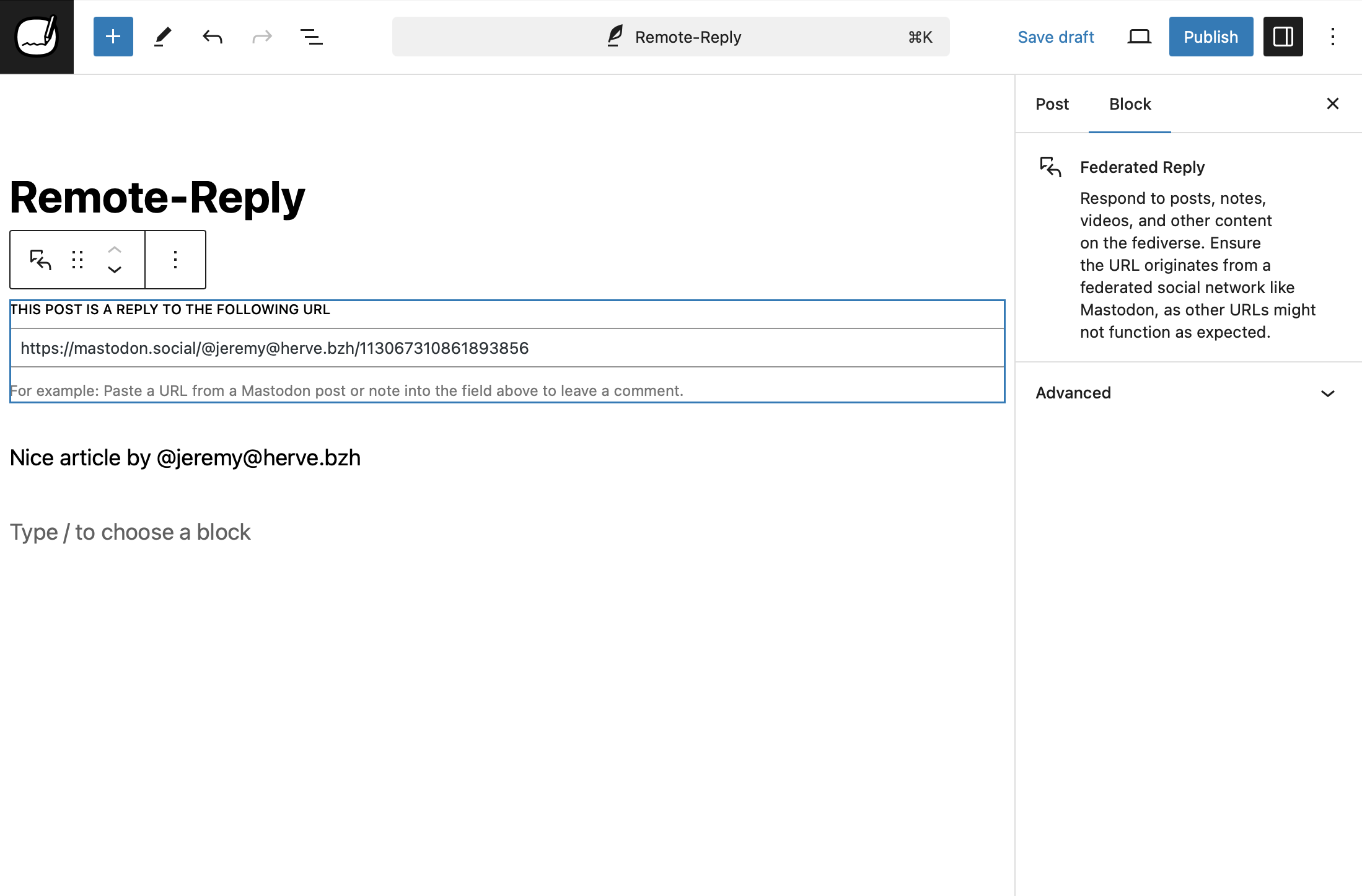Select the Tools pencil icon
The width and height of the screenshot is (1362, 896).
point(163,37)
